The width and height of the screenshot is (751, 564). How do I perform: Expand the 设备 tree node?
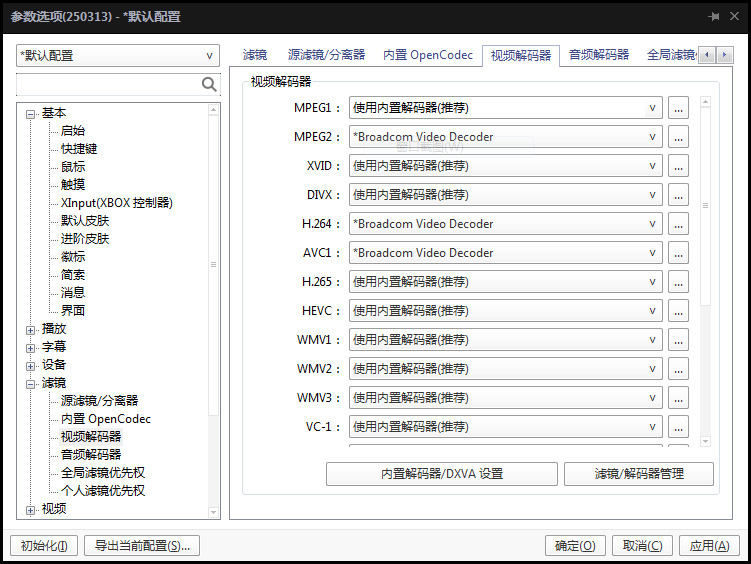(x=31, y=366)
